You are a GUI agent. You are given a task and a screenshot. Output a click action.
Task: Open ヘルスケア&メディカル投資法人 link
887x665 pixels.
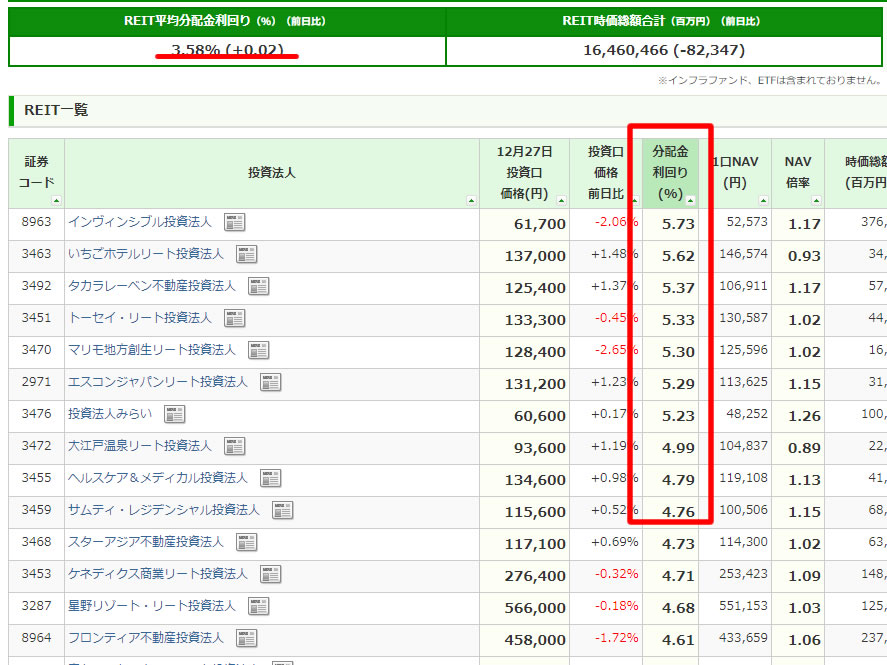pos(157,478)
